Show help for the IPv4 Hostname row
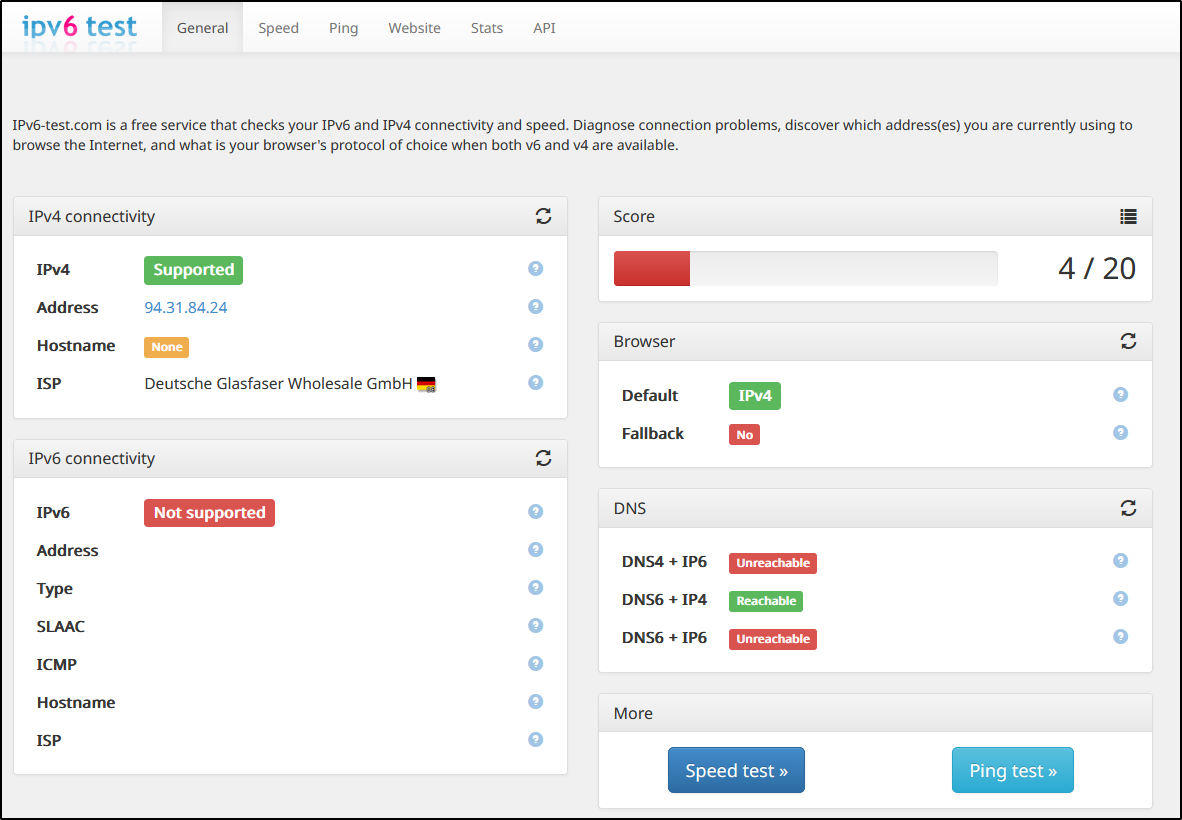 click(535, 344)
